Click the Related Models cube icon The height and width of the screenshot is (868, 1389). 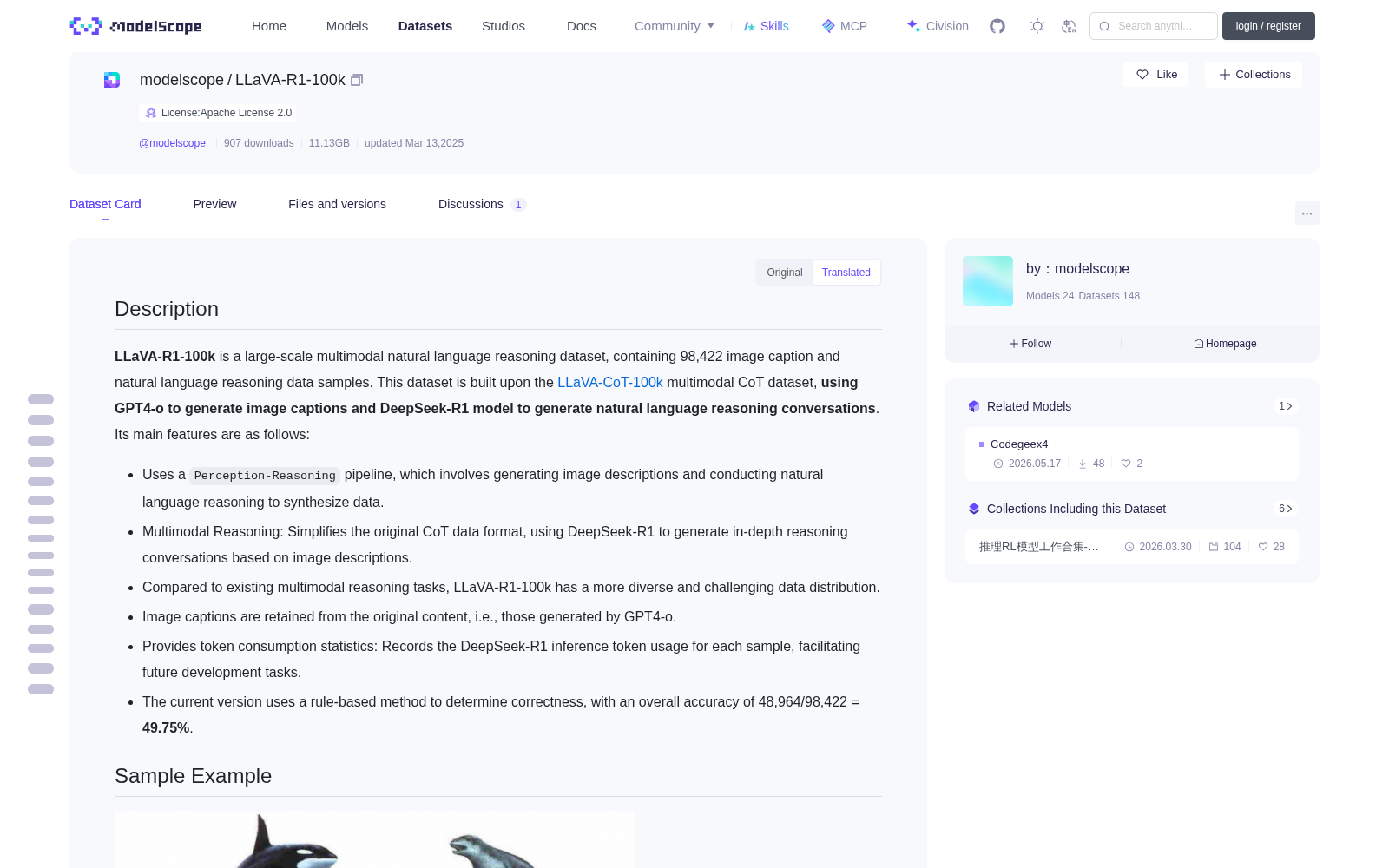coord(974,406)
